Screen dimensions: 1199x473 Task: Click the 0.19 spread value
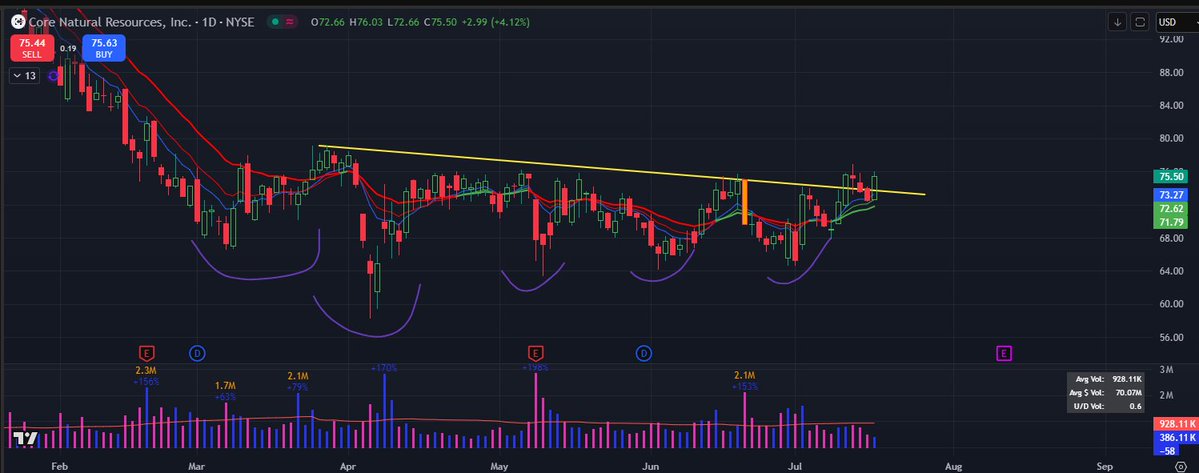69,49
